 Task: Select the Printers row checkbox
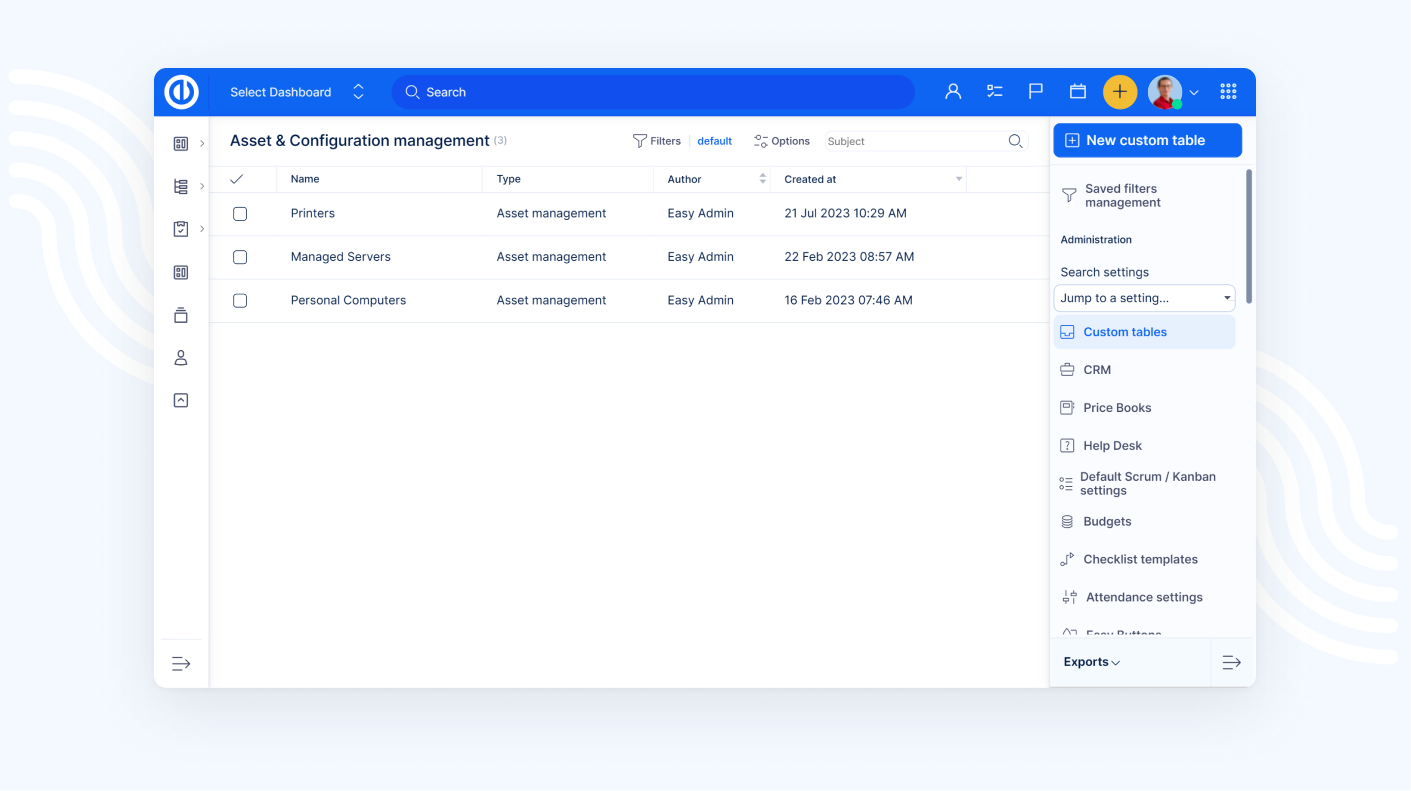[240, 214]
